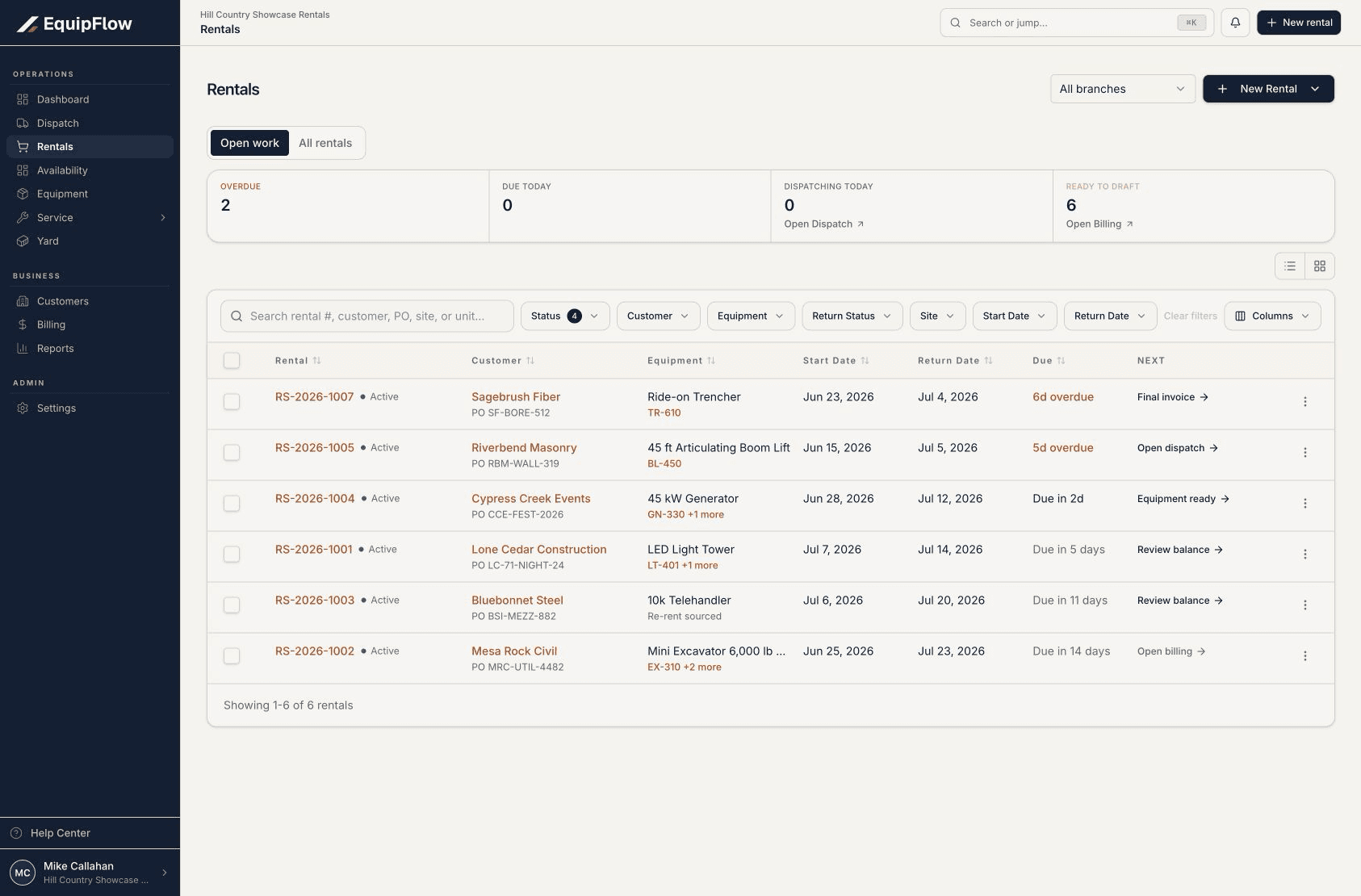Viewport: 1361px width, 896px height.
Task: Click Open Dispatch under Dispatching Today
Action: coord(824,224)
